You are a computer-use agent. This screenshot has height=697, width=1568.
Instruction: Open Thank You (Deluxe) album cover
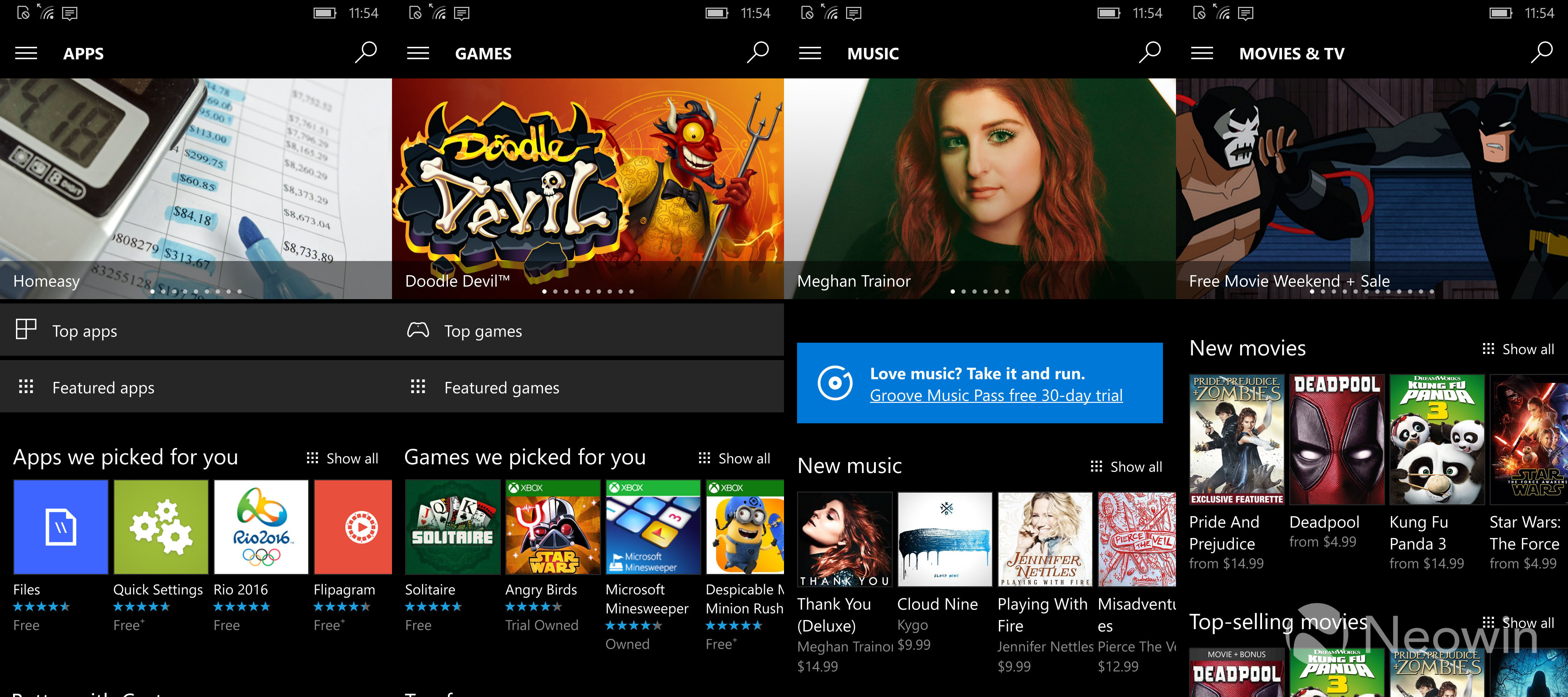pos(845,539)
